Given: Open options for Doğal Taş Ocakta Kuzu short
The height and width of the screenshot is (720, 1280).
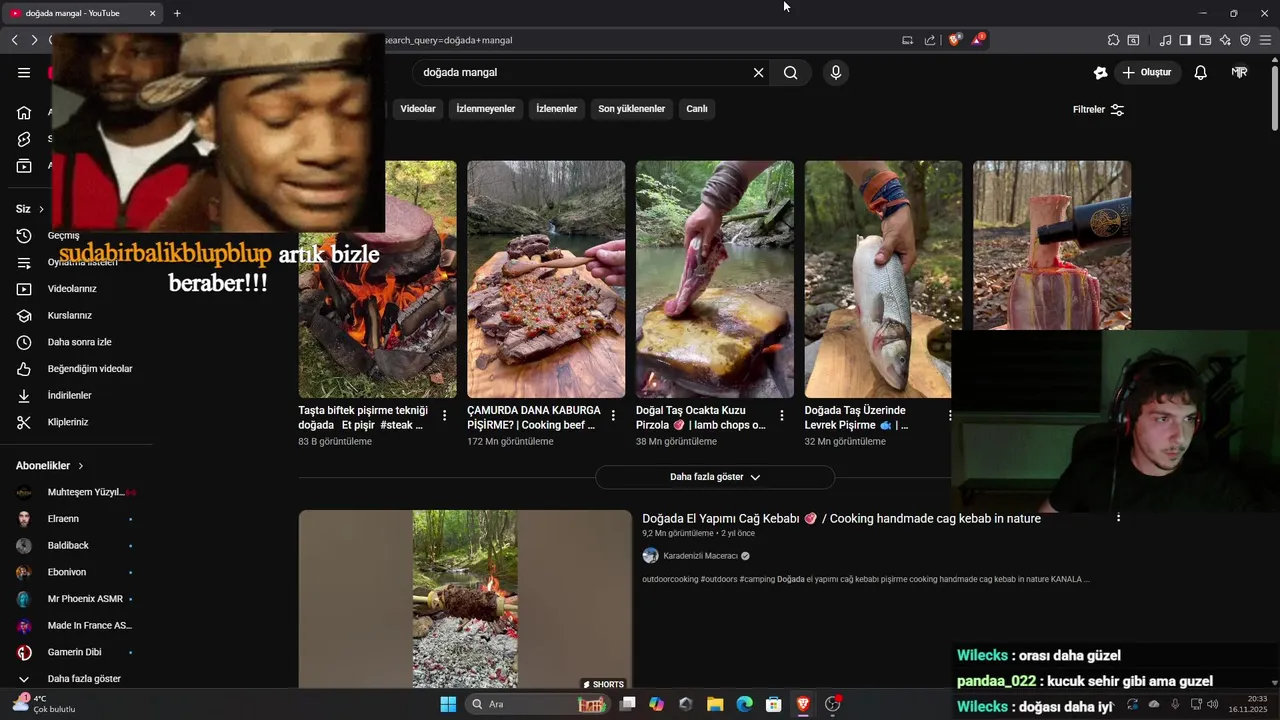Looking at the screenshot, I should point(782,415).
